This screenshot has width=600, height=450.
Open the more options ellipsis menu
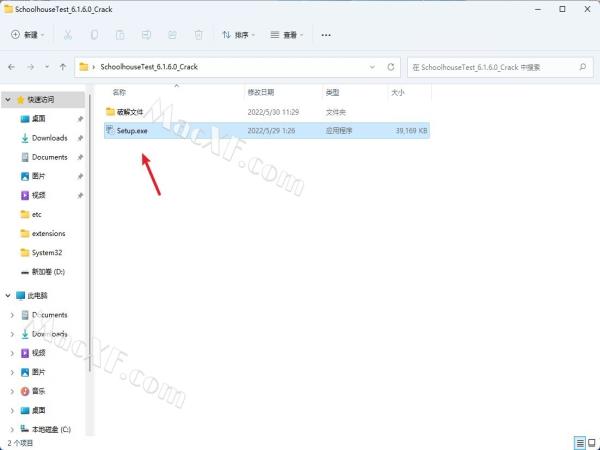coord(326,34)
